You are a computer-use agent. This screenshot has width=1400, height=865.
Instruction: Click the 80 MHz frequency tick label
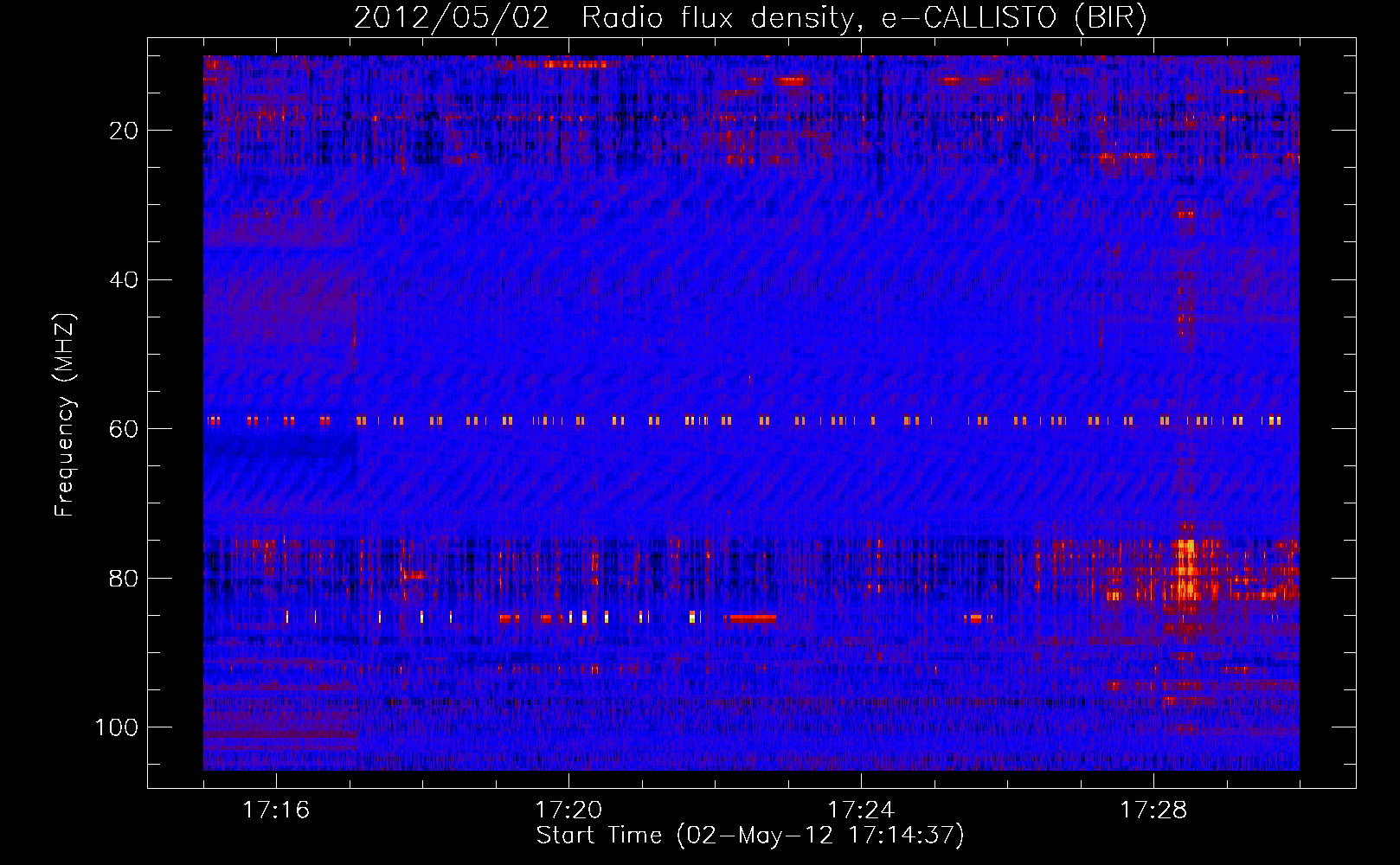click(x=125, y=578)
